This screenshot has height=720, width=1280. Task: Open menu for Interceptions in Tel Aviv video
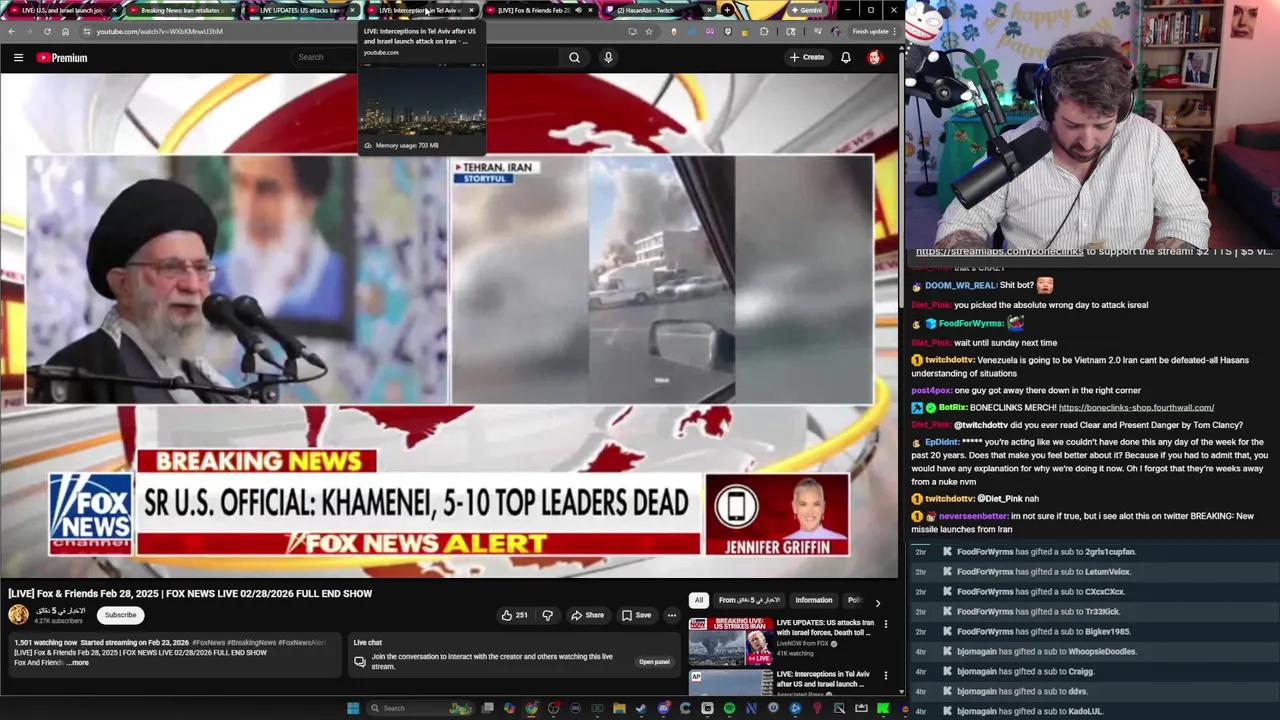click(x=885, y=675)
